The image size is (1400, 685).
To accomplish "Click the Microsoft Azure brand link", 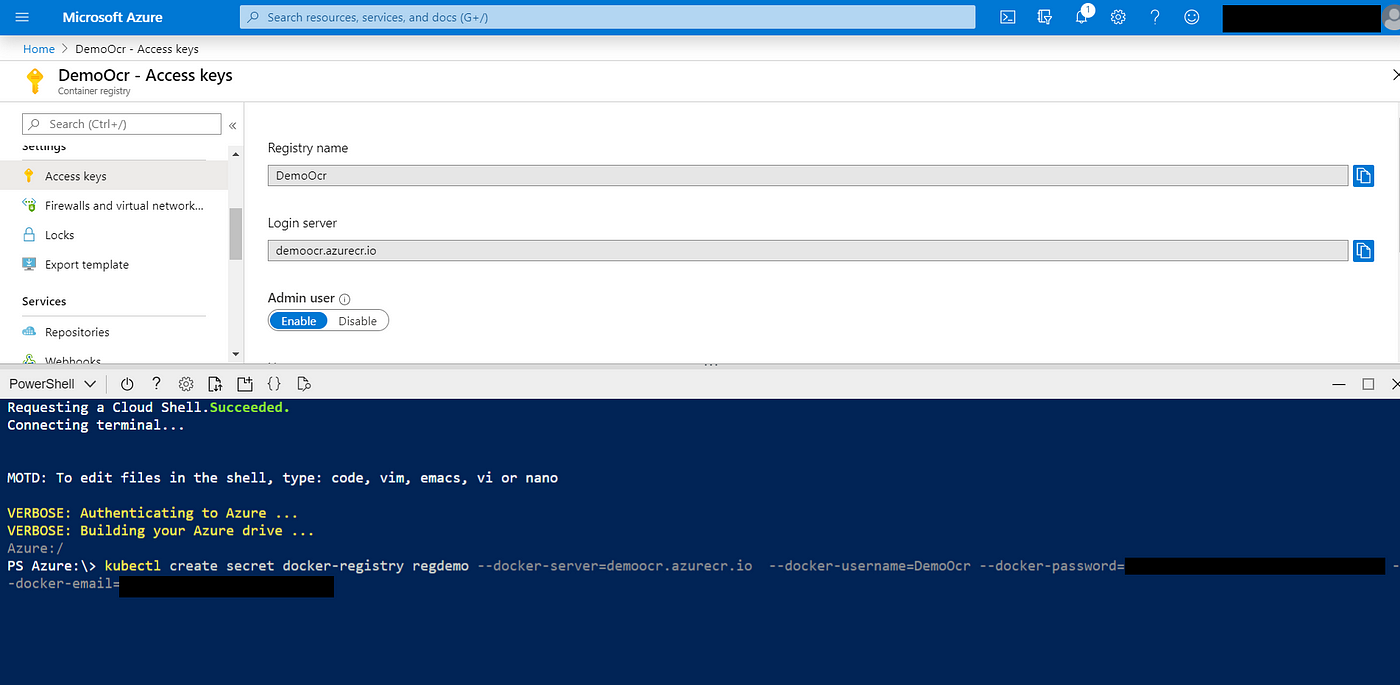I will [x=112, y=17].
